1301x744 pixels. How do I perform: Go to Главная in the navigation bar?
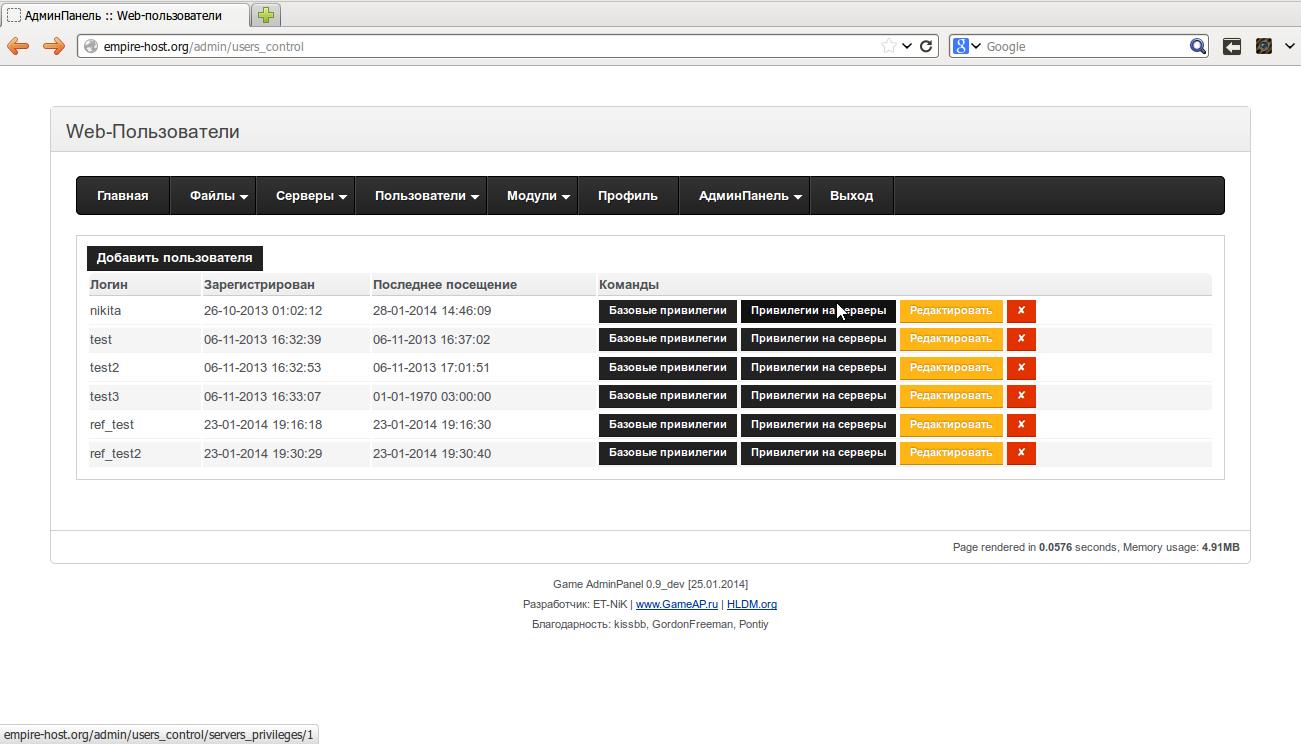[x=123, y=196]
